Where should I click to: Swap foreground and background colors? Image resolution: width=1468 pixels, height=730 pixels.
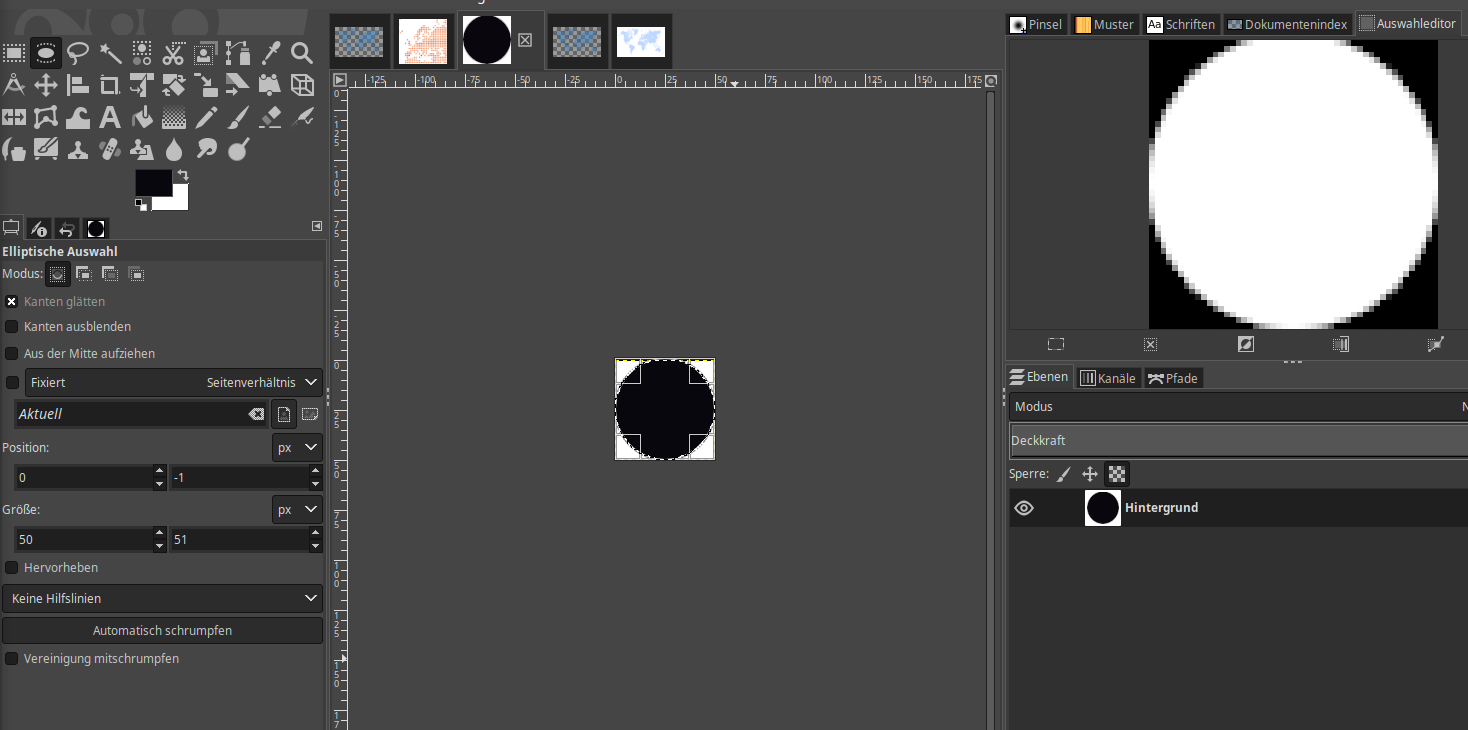coord(183,176)
